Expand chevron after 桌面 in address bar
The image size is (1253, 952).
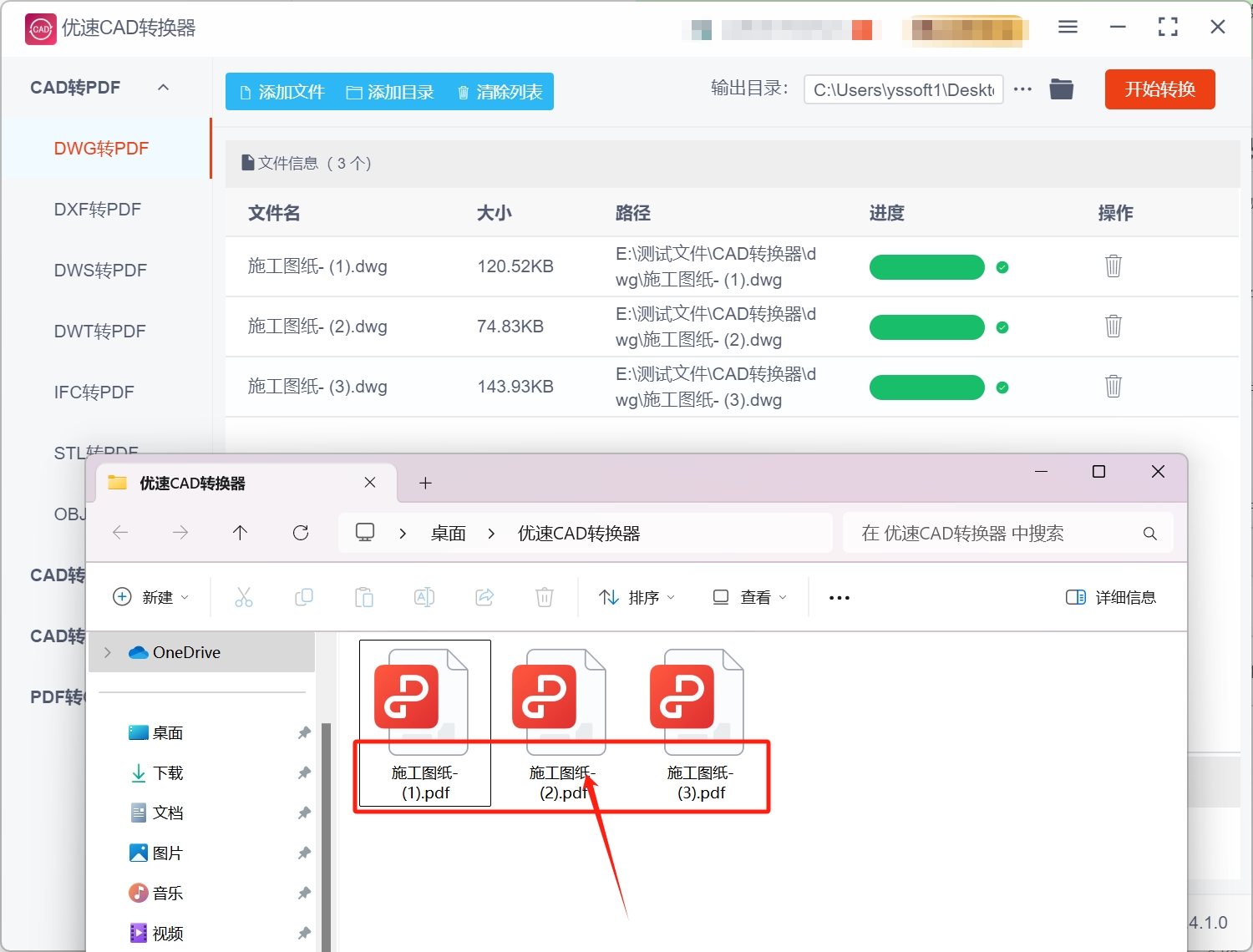[491, 534]
